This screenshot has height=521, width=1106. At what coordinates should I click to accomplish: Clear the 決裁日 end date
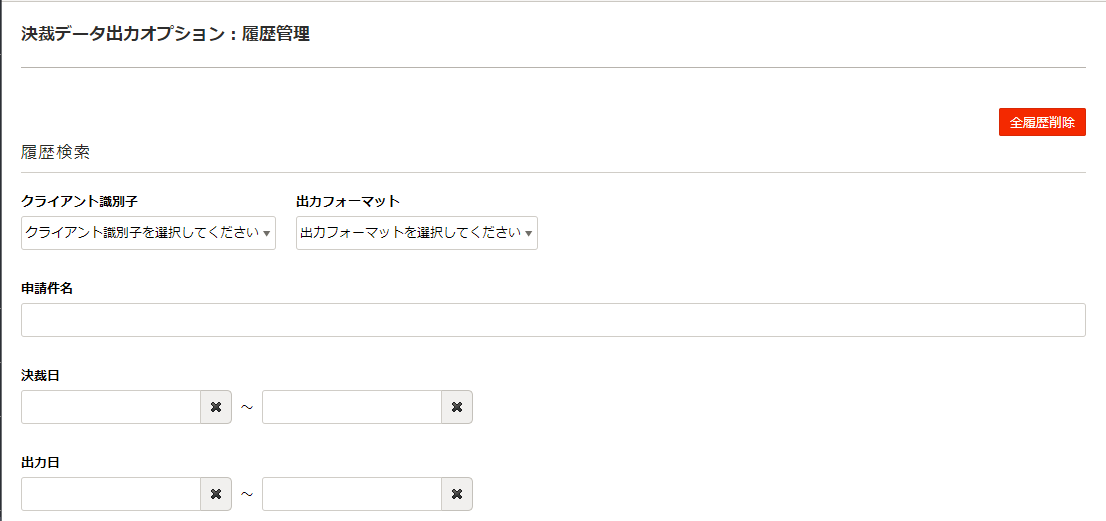456,407
